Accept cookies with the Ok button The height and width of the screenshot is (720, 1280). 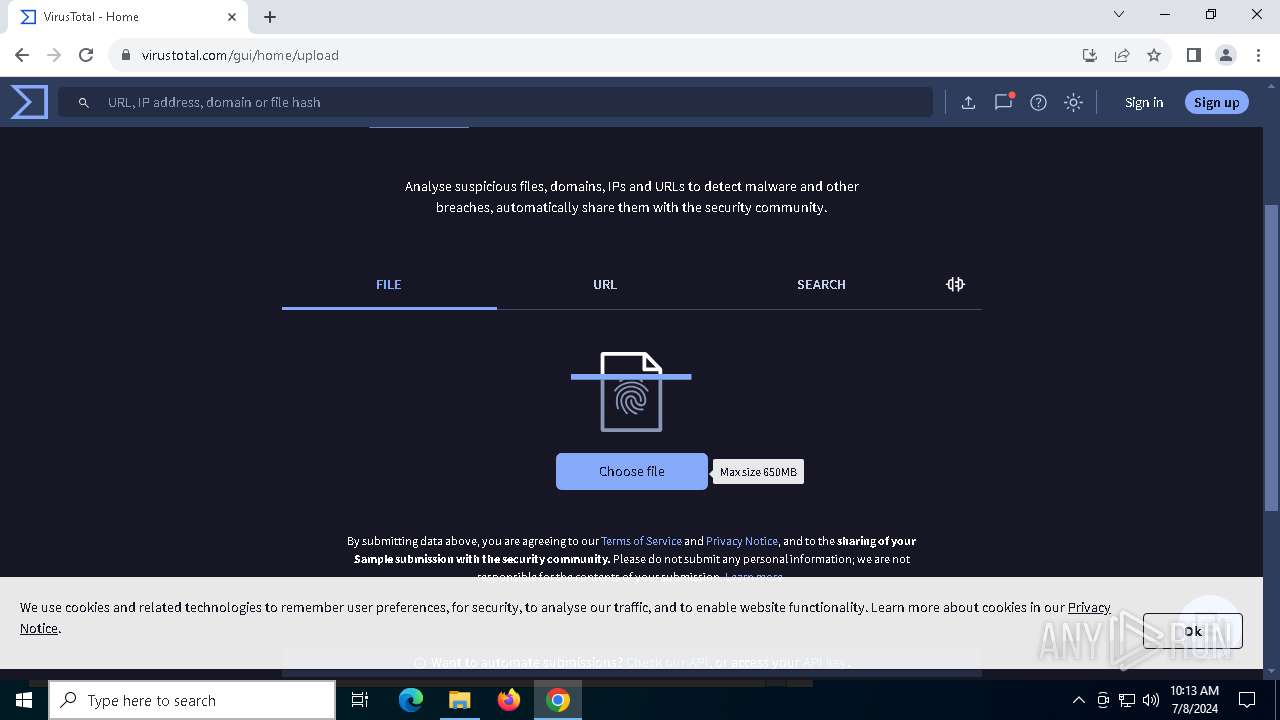pos(1193,631)
